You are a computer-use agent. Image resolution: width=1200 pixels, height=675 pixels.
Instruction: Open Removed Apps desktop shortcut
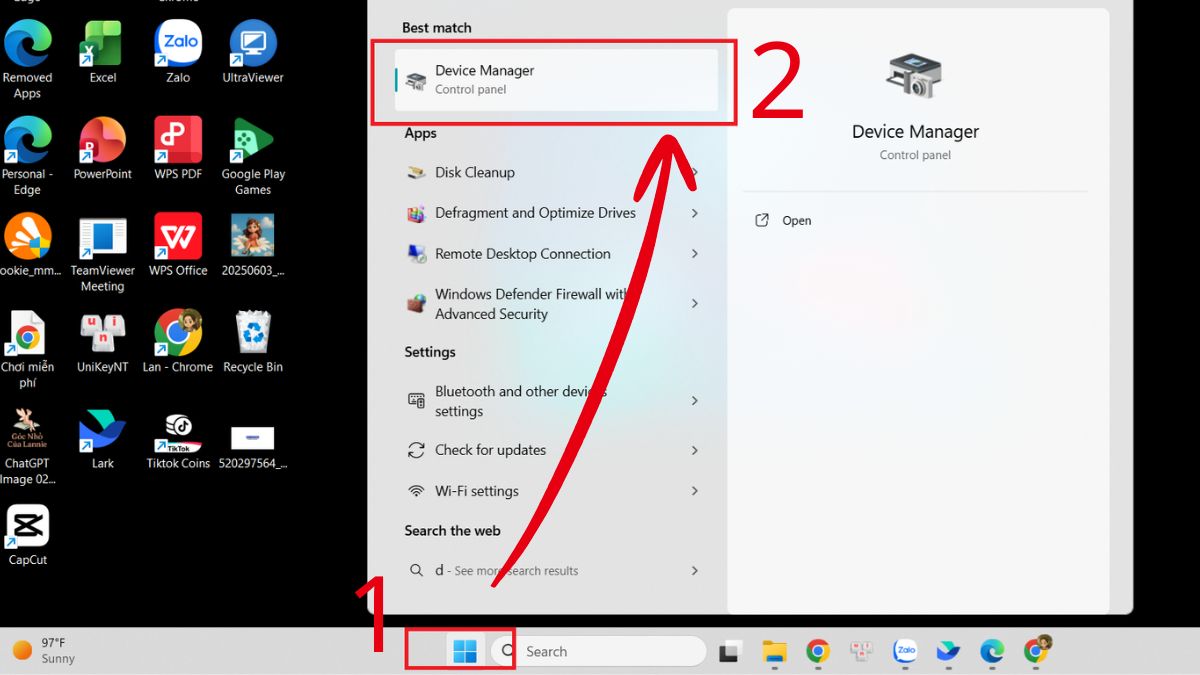27,59
